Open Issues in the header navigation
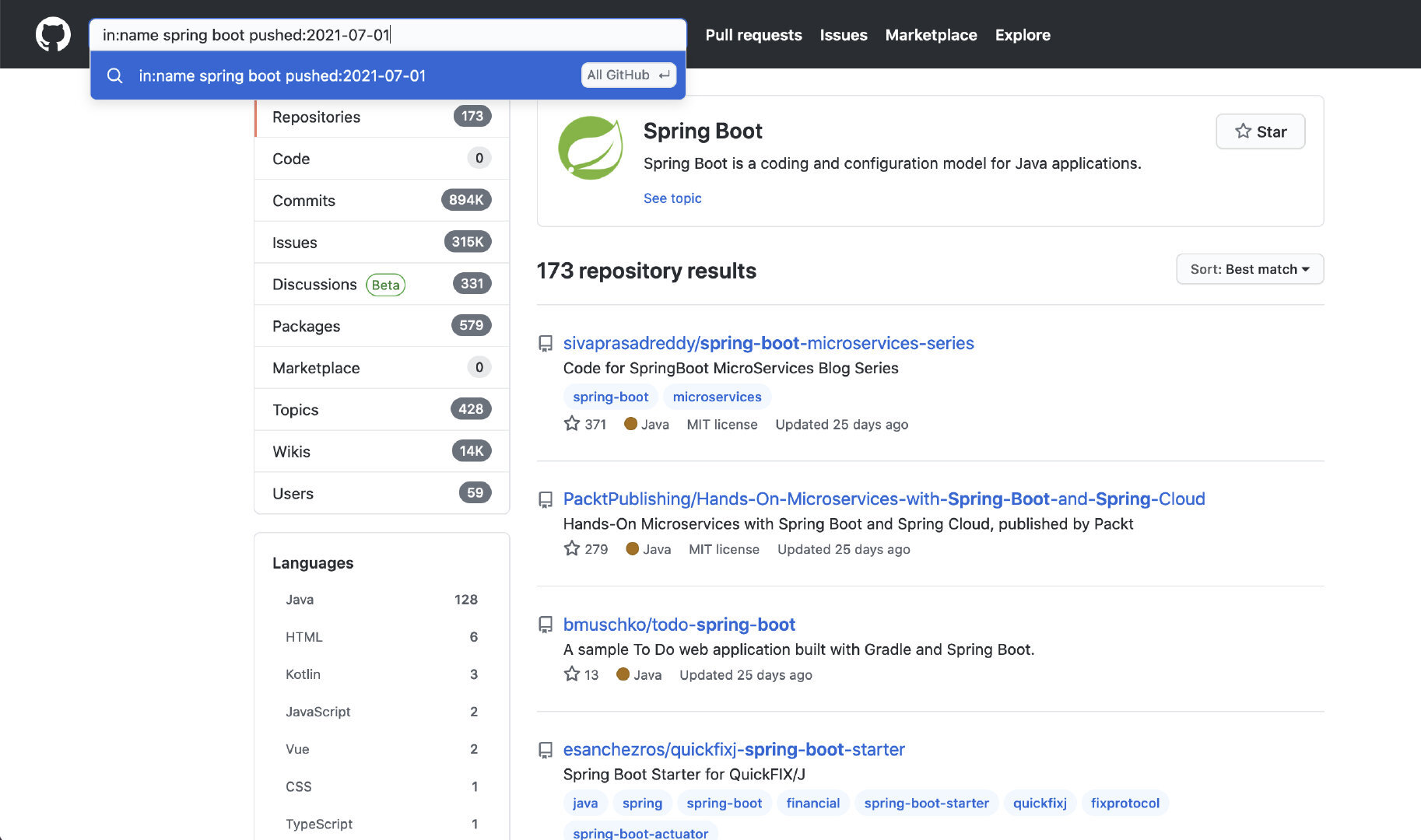 point(844,35)
